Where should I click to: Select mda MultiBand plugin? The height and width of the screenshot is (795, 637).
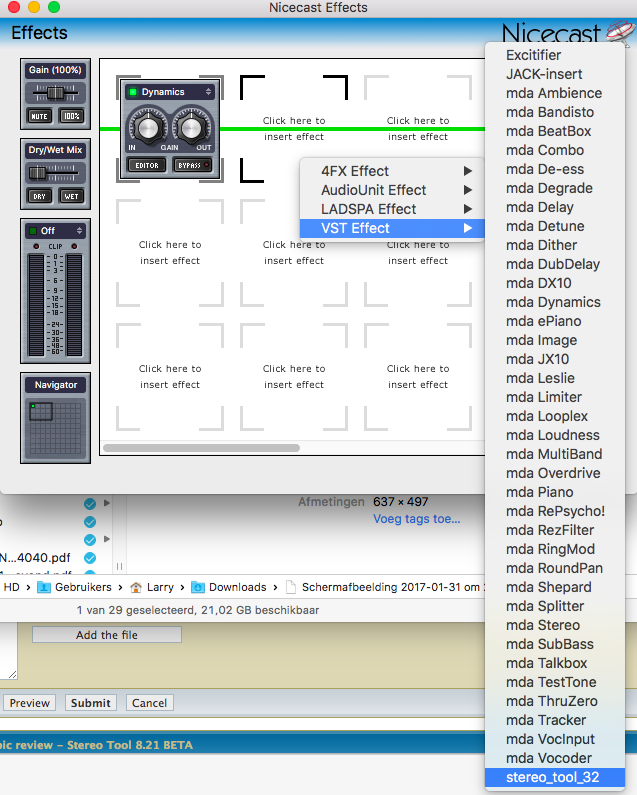click(555, 454)
